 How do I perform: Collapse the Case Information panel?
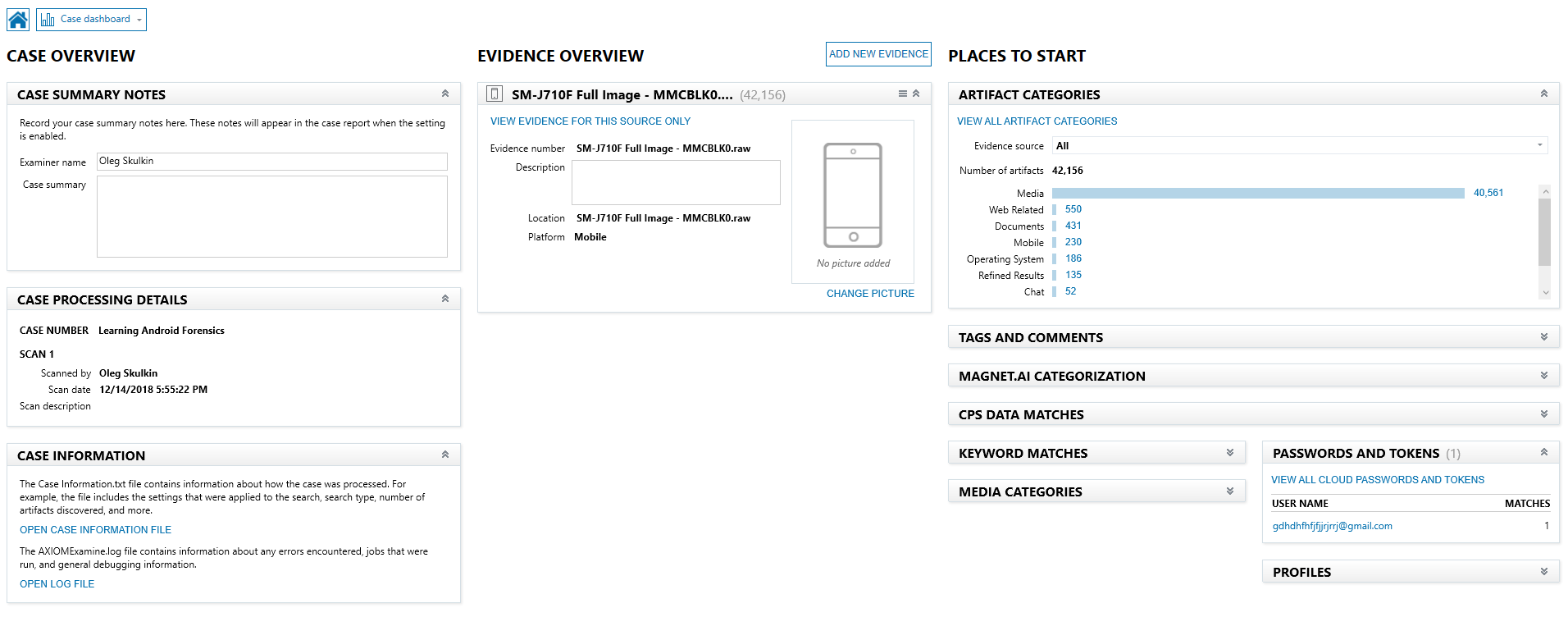click(445, 455)
